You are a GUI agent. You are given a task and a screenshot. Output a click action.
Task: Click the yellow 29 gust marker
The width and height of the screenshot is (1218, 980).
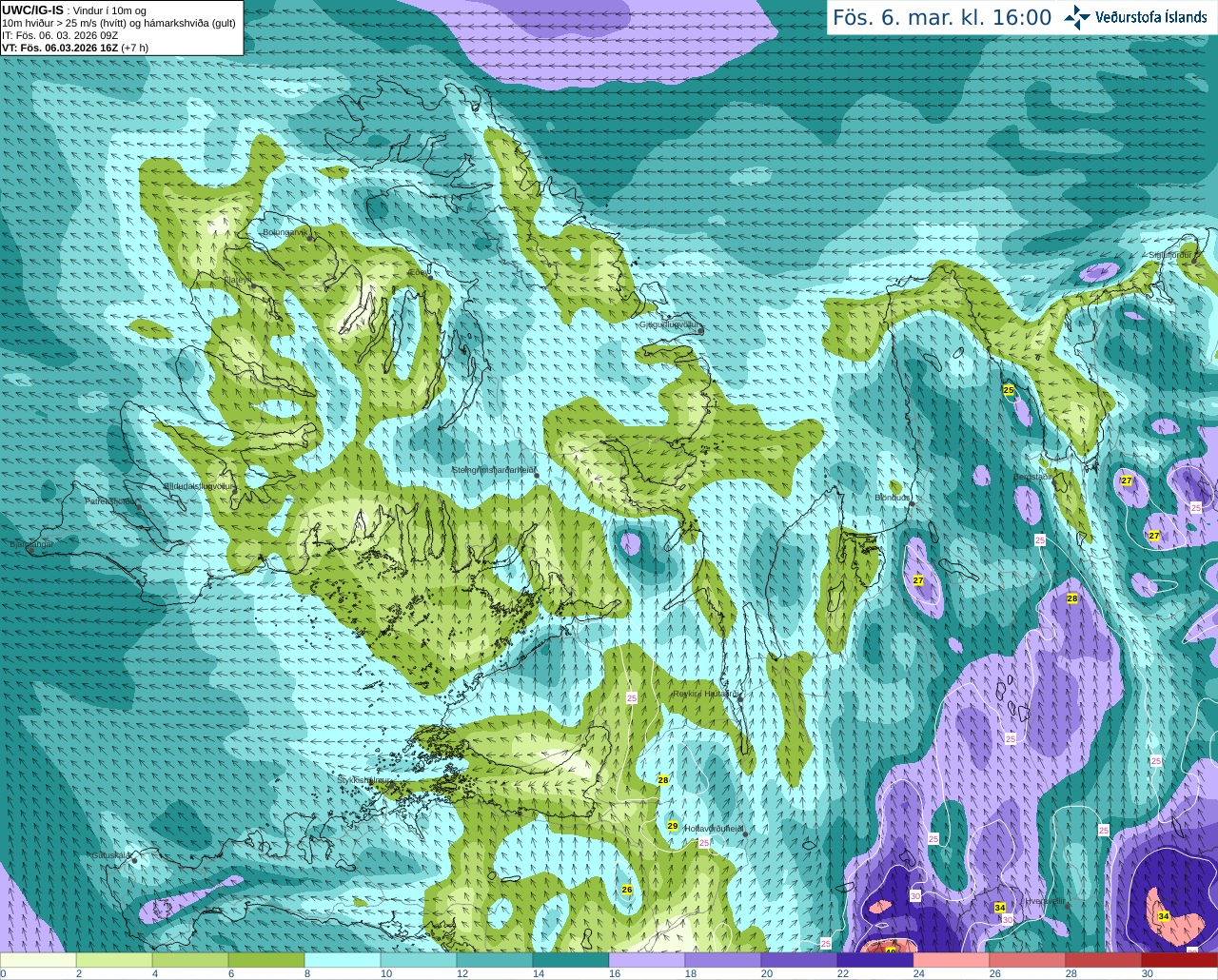pos(673,826)
